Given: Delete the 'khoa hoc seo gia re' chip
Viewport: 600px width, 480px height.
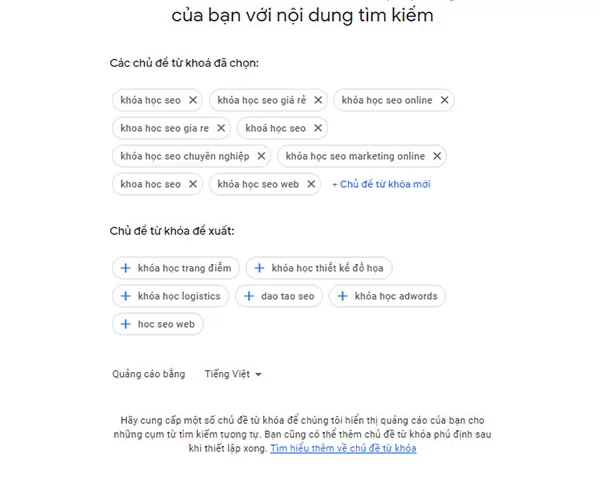Looking at the screenshot, I should (221, 128).
